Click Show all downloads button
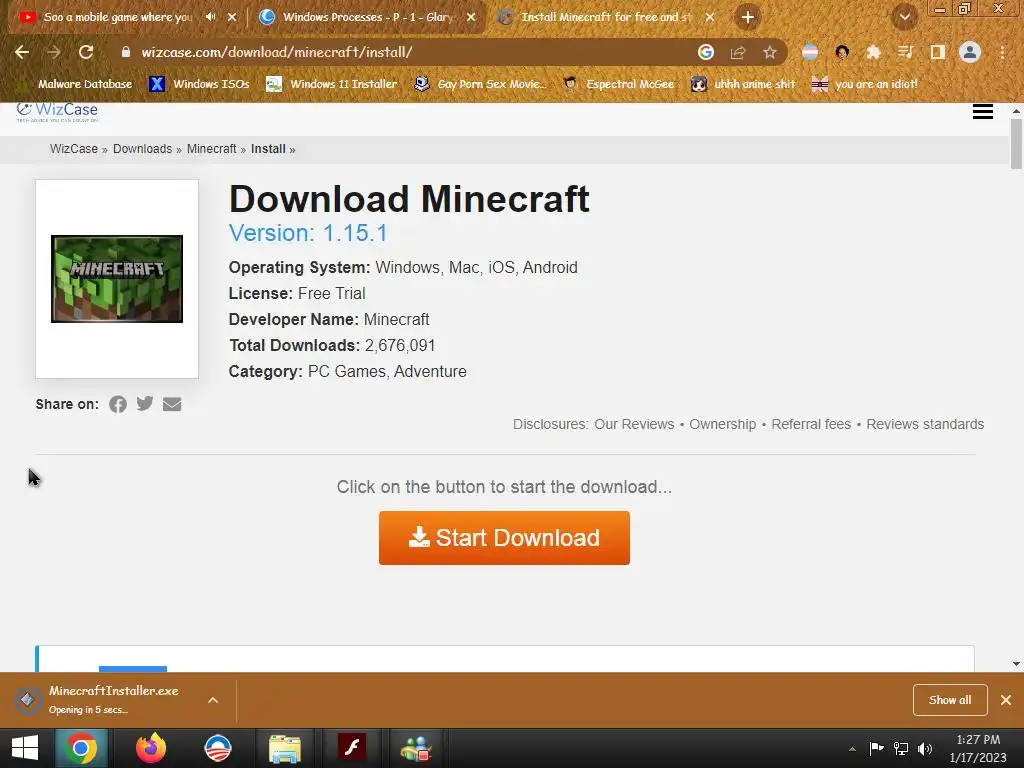This screenshot has width=1024, height=768. pos(950,700)
